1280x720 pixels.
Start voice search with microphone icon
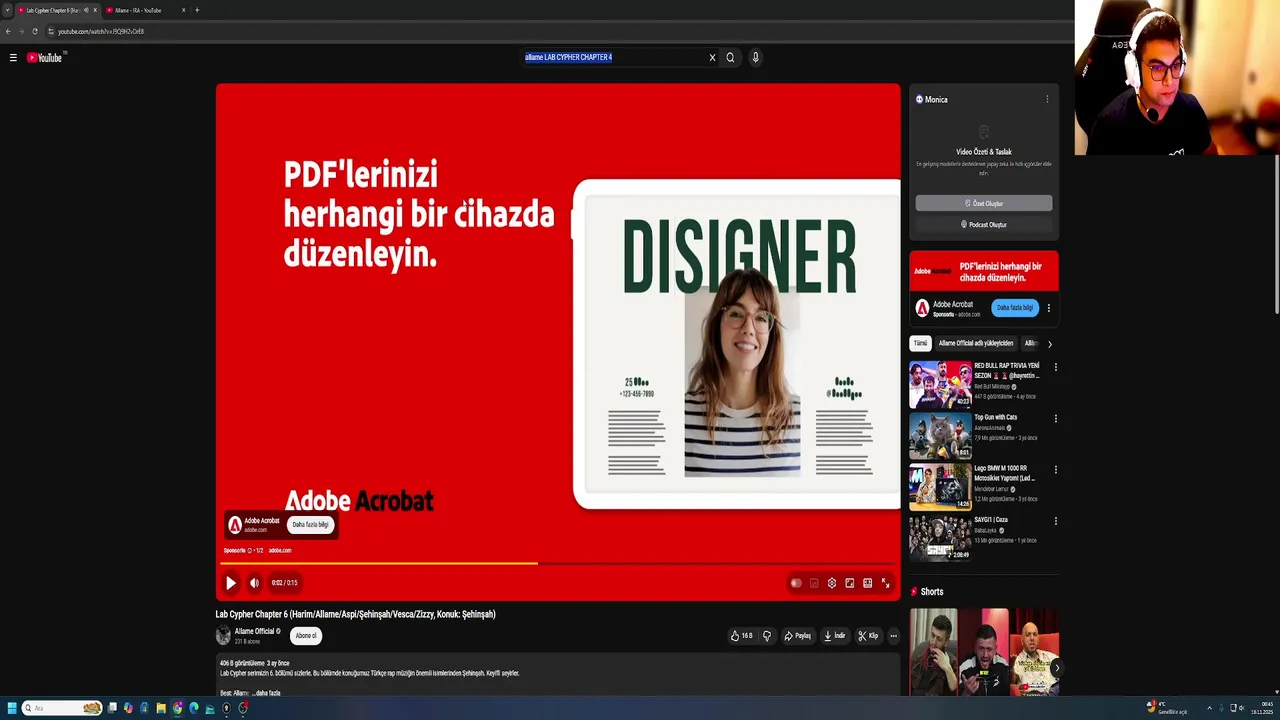755,58
